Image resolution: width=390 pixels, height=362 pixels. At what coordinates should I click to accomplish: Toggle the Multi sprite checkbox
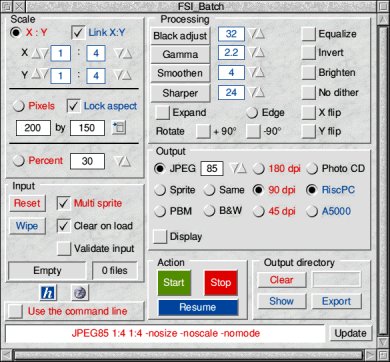64,203
